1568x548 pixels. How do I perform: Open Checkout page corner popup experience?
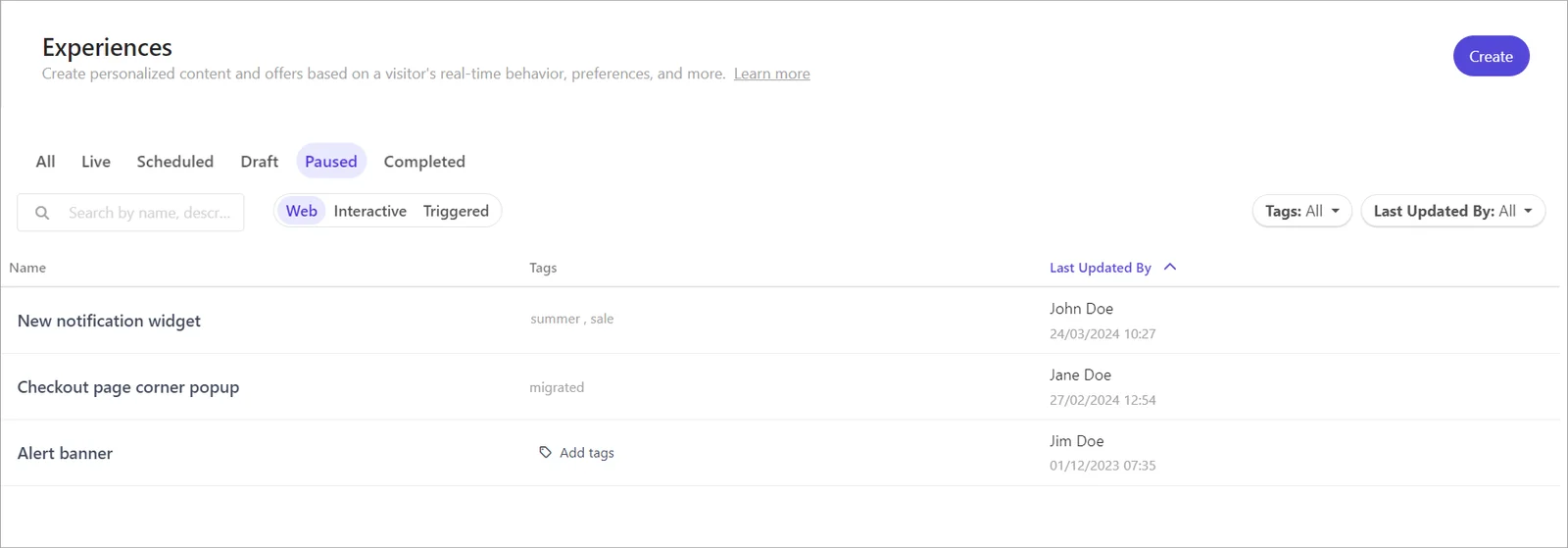click(x=128, y=387)
